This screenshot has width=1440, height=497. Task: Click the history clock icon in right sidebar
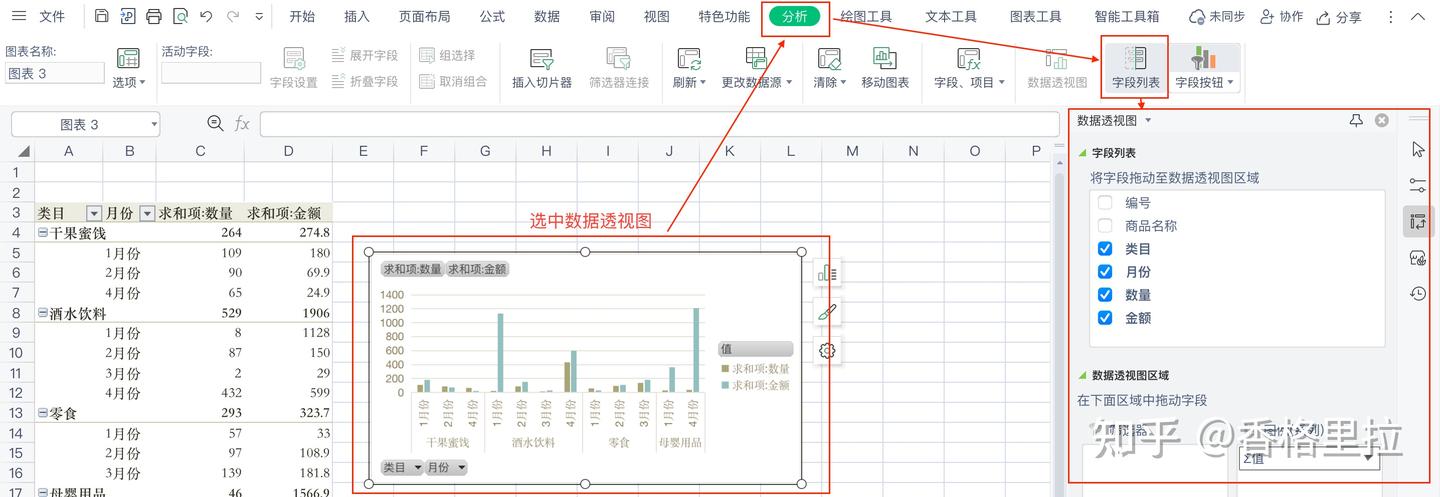tap(1418, 294)
